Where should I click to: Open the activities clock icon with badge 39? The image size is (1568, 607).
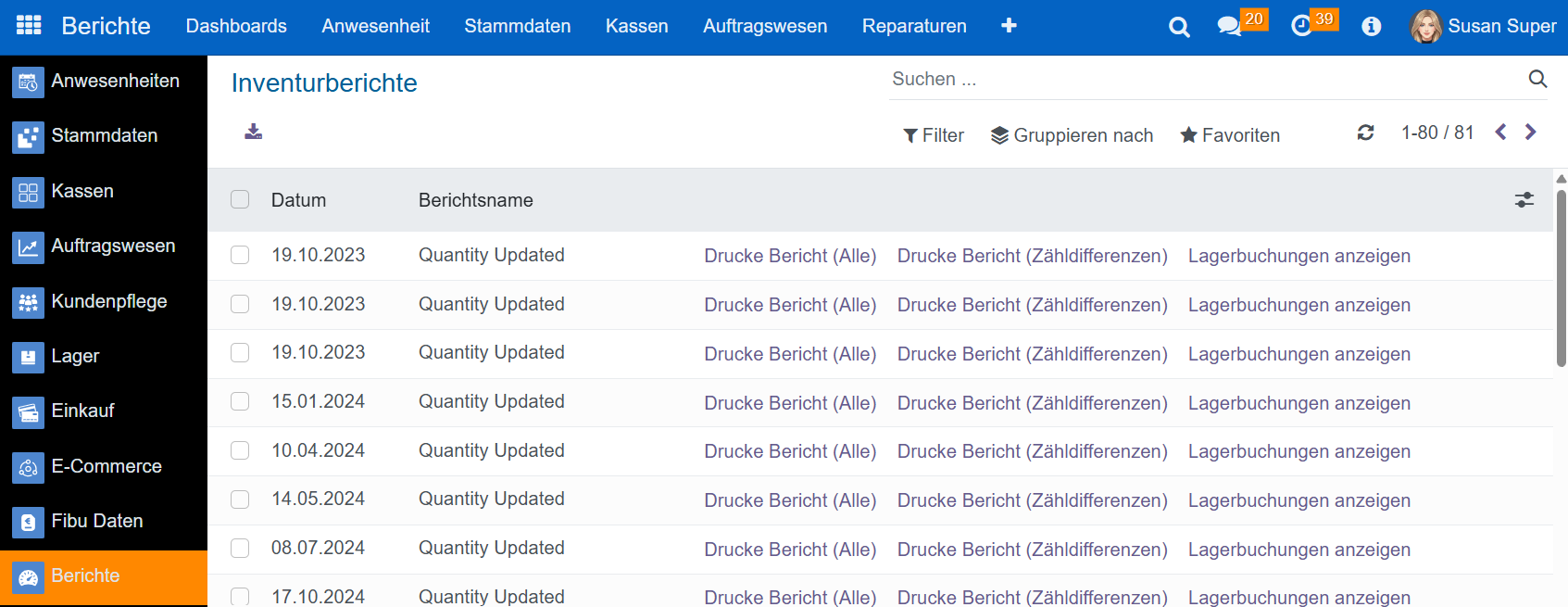coord(1301,26)
